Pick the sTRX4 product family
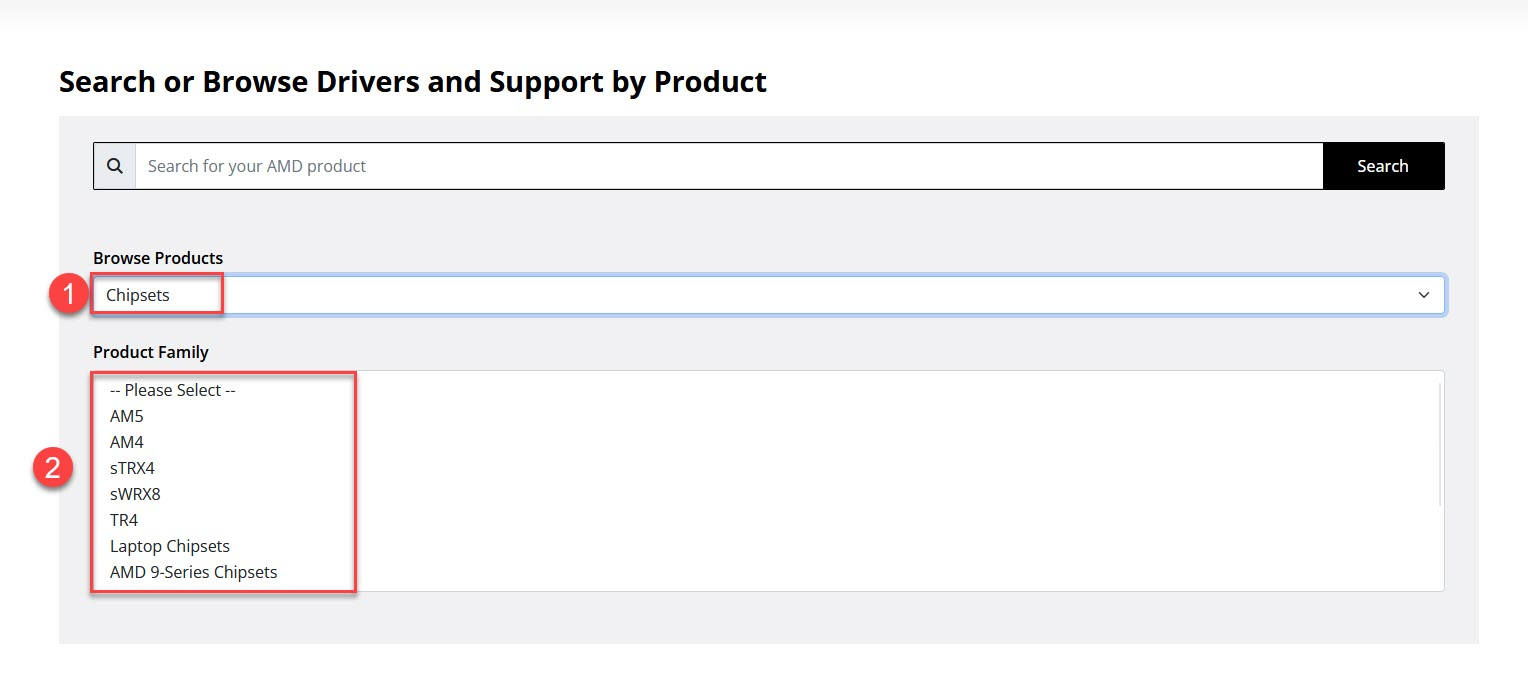 click(132, 468)
